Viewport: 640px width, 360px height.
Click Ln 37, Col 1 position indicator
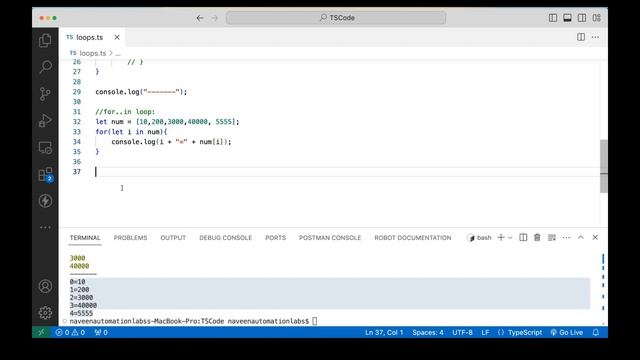pos(384,332)
